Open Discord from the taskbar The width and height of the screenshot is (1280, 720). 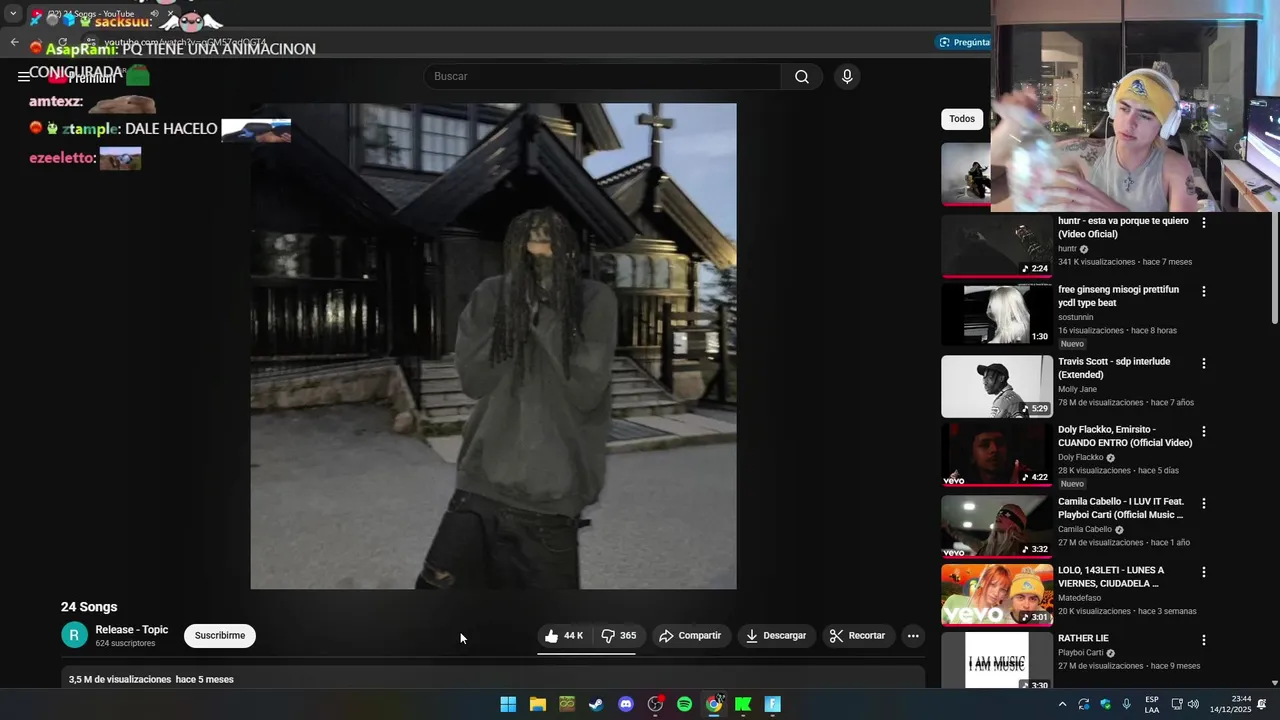626,704
